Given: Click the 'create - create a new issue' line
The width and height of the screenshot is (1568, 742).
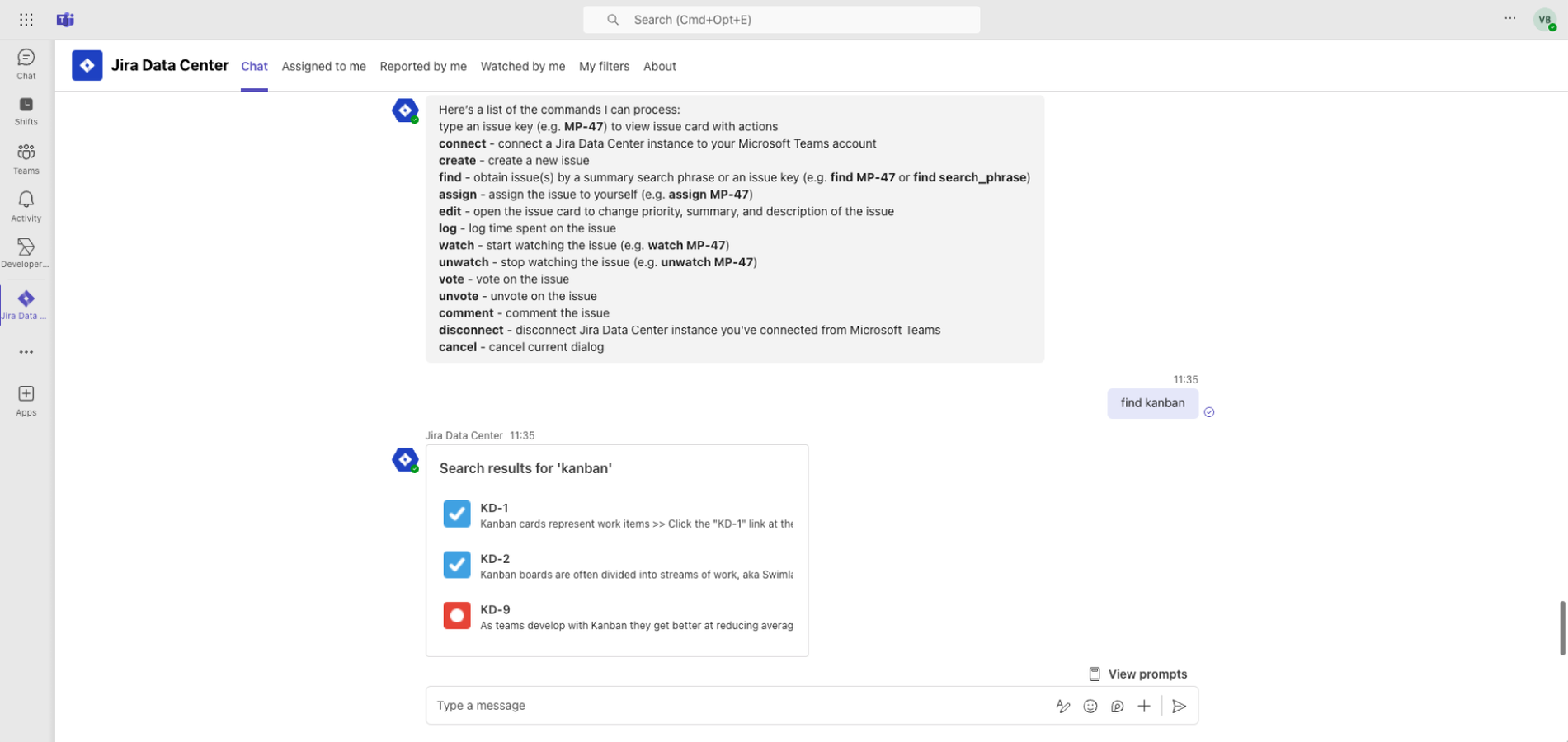Looking at the screenshot, I should click(x=514, y=161).
